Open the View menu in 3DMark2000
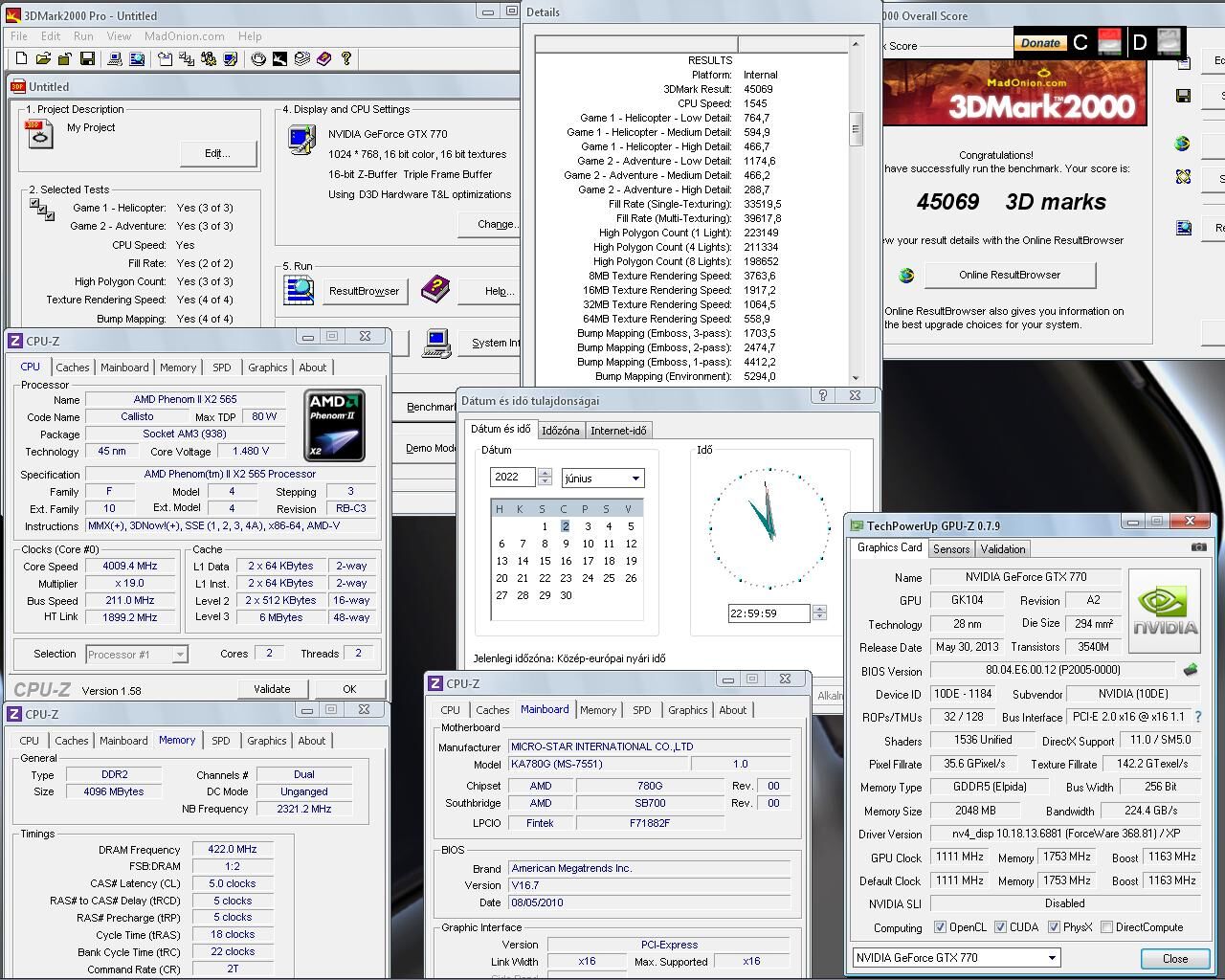 (x=119, y=36)
